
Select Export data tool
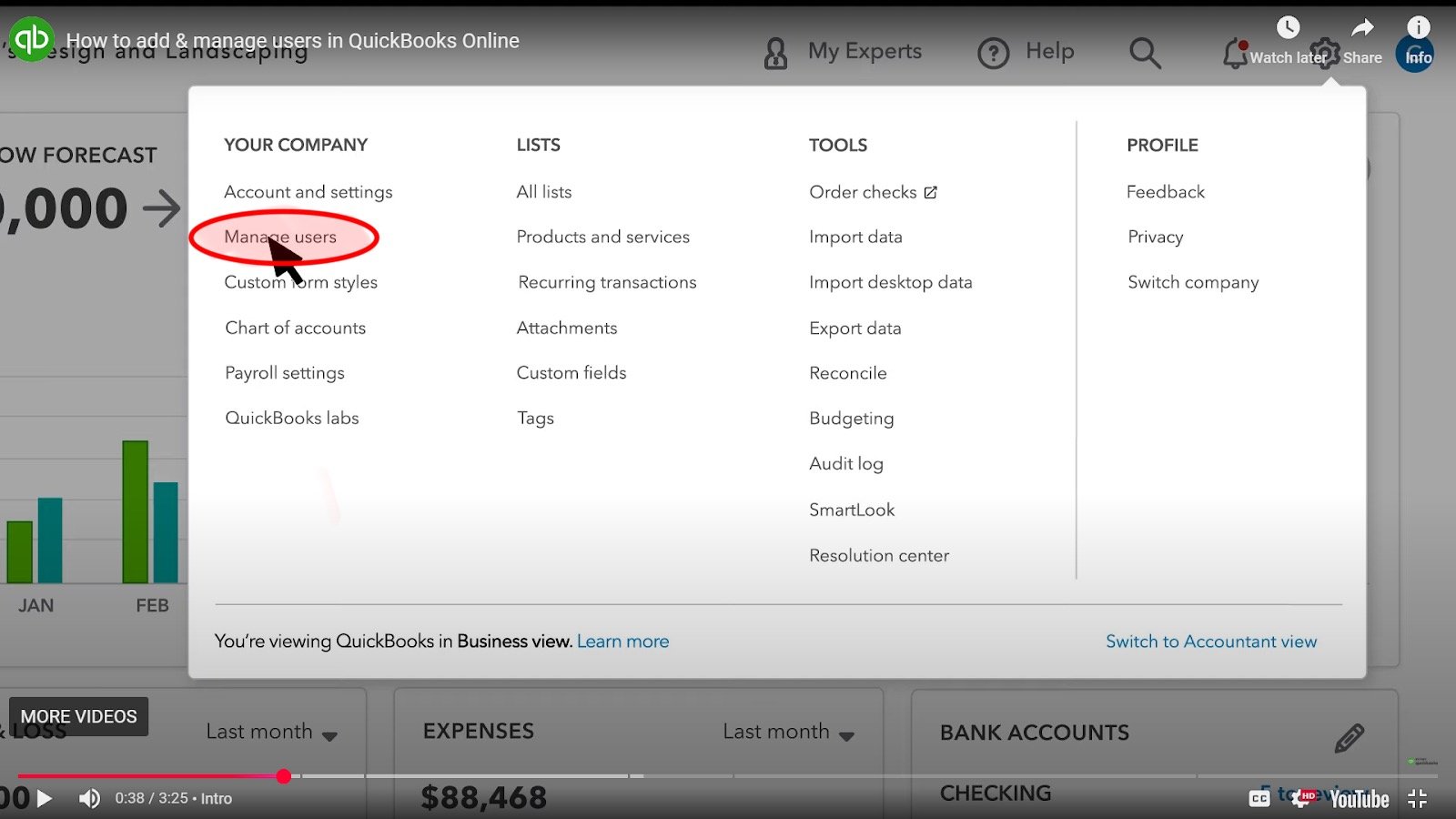(x=855, y=328)
